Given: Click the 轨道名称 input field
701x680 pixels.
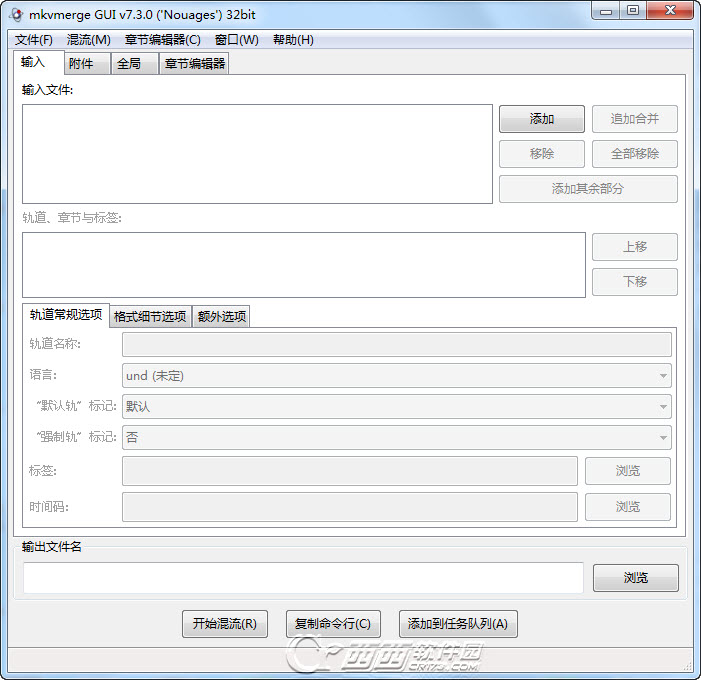Looking at the screenshot, I should 397,344.
